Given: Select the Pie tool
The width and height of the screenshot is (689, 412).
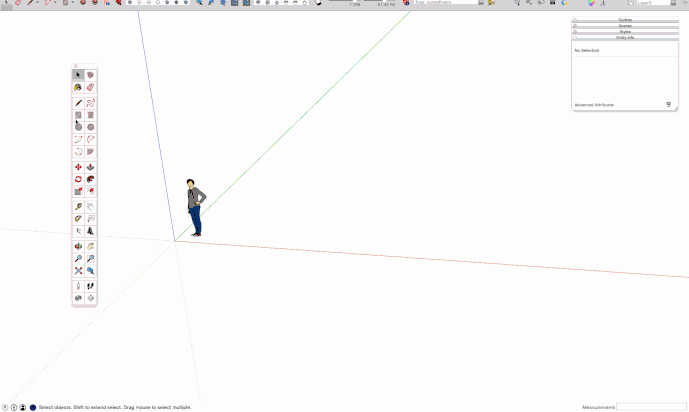Looking at the screenshot, I should pos(91,152).
